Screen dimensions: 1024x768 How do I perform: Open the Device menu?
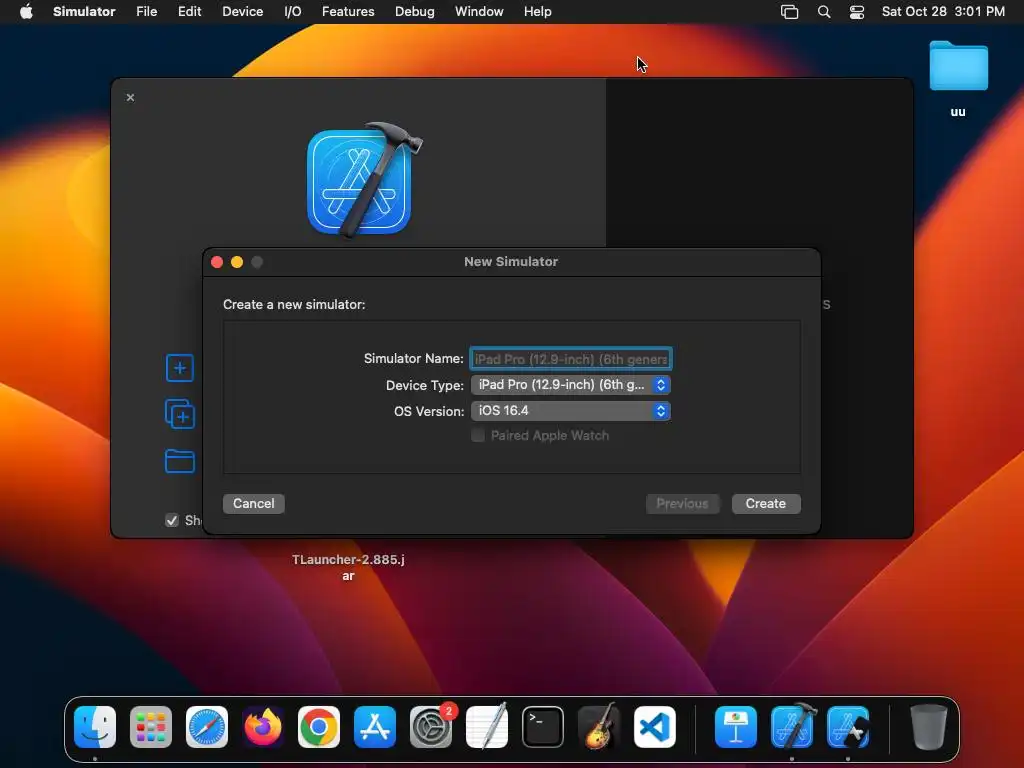coord(242,12)
